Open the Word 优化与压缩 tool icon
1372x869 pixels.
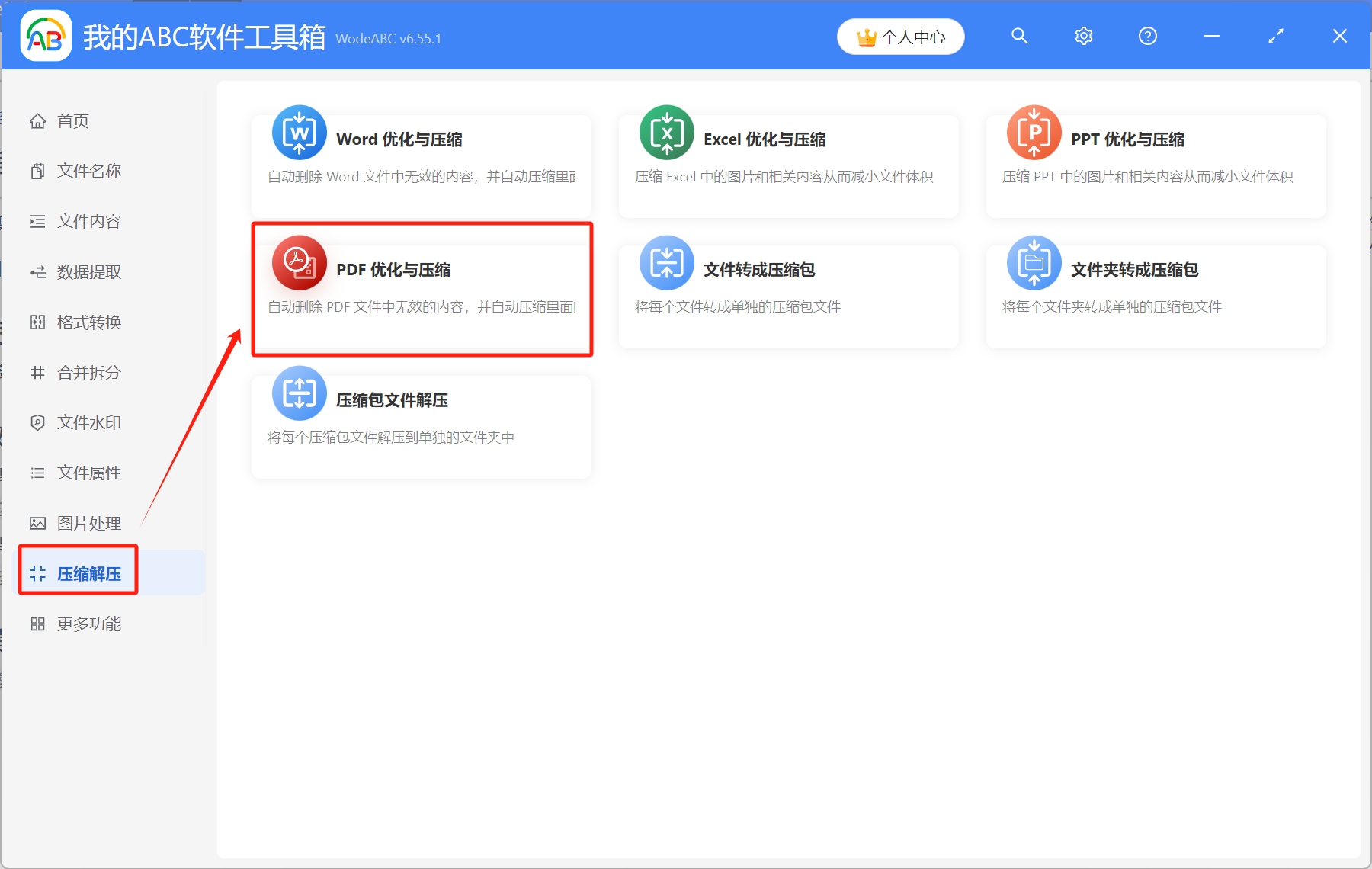[299, 133]
